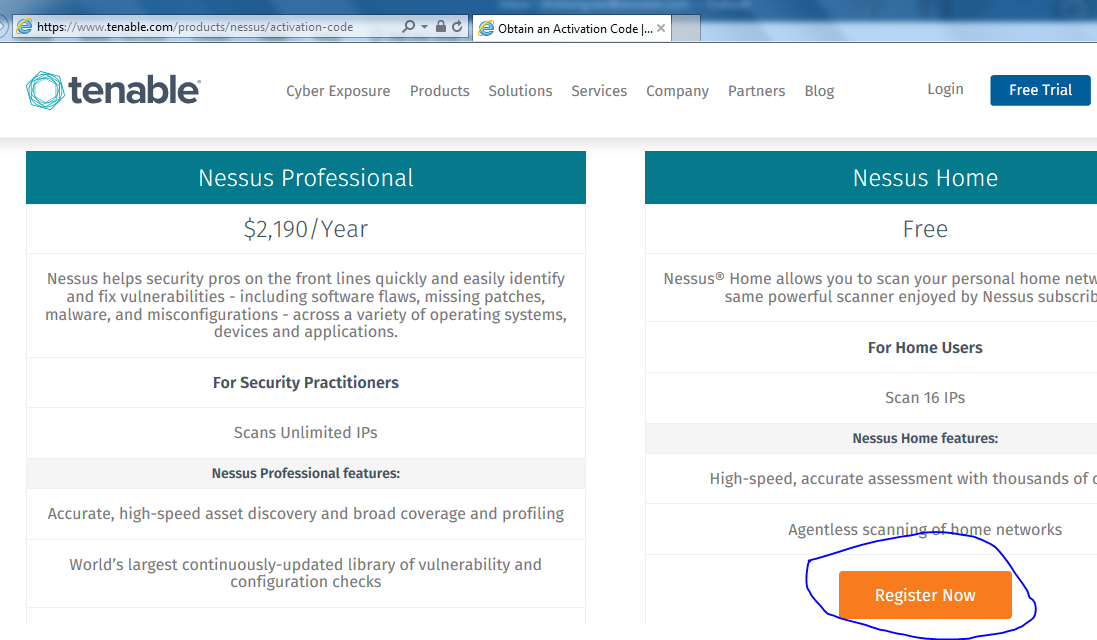
Task: Click the $2,190/Year price text
Action: [x=306, y=229]
